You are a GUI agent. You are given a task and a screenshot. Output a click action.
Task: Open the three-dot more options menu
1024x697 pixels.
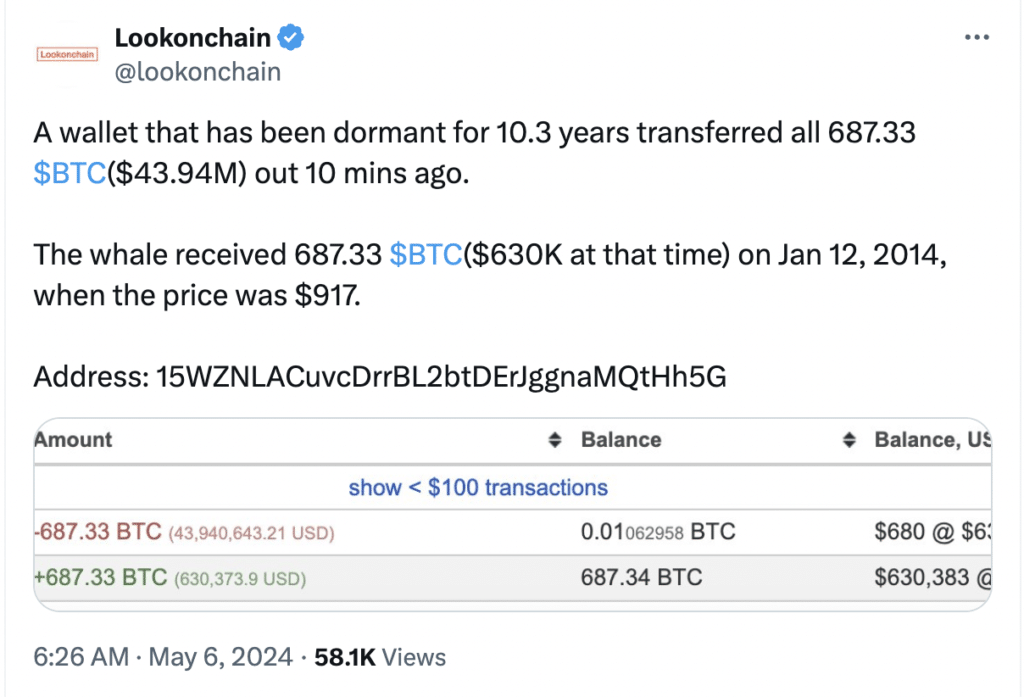click(x=976, y=38)
